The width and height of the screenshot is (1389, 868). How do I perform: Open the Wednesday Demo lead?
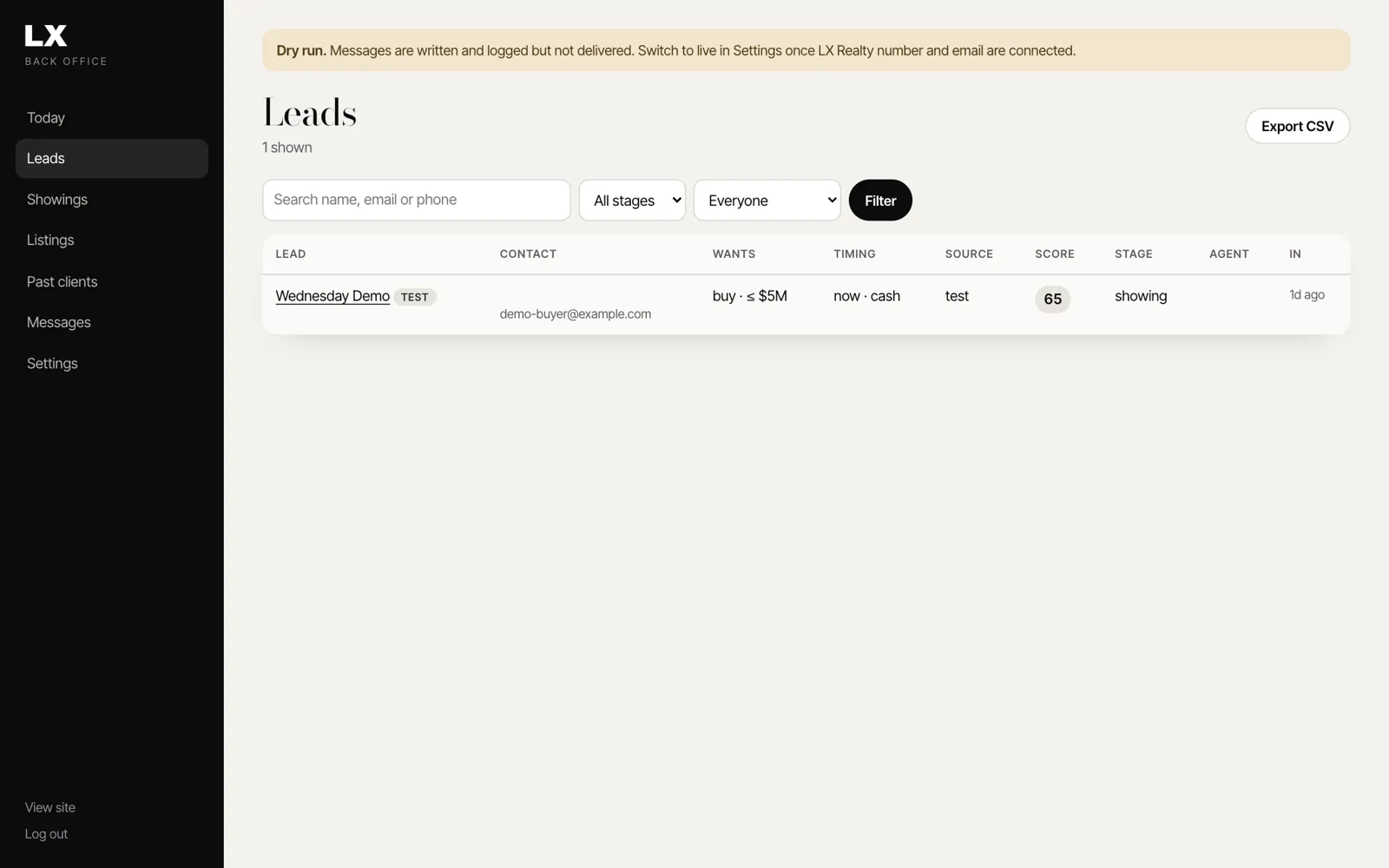[x=332, y=296]
